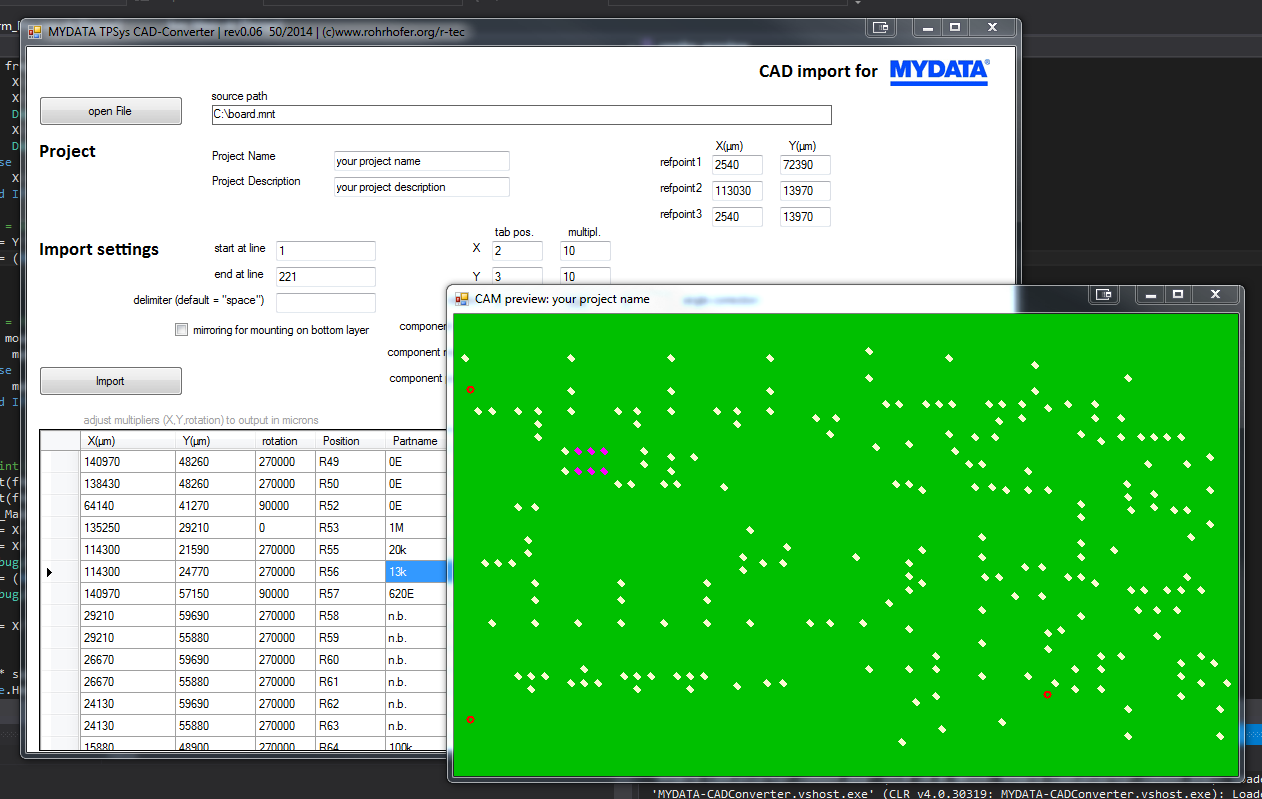Minimize the CAM preview window

pyautogui.click(x=1151, y=294)
